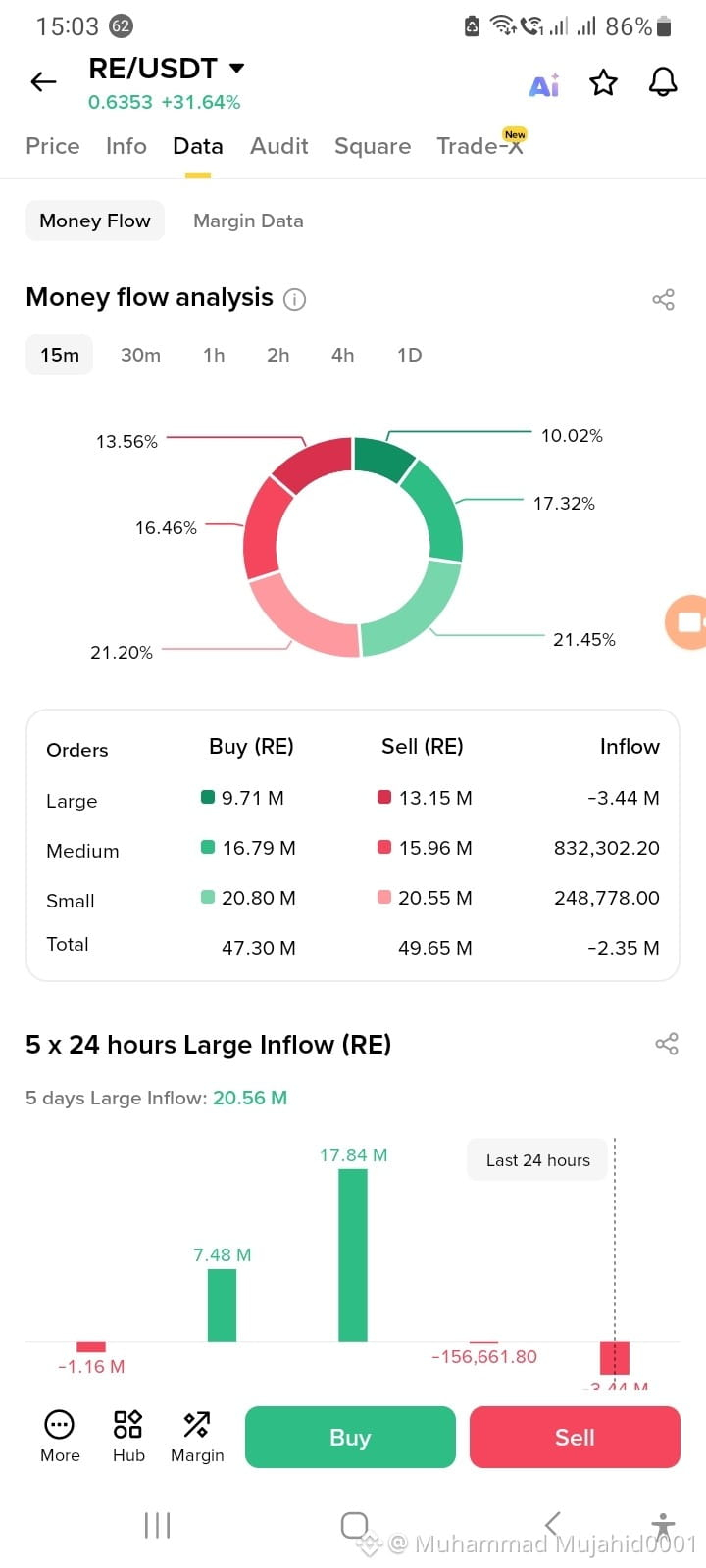This screenshot has height=1568, width=706.
Task: Tap the back arrow icon
Action: pos(43,82)
